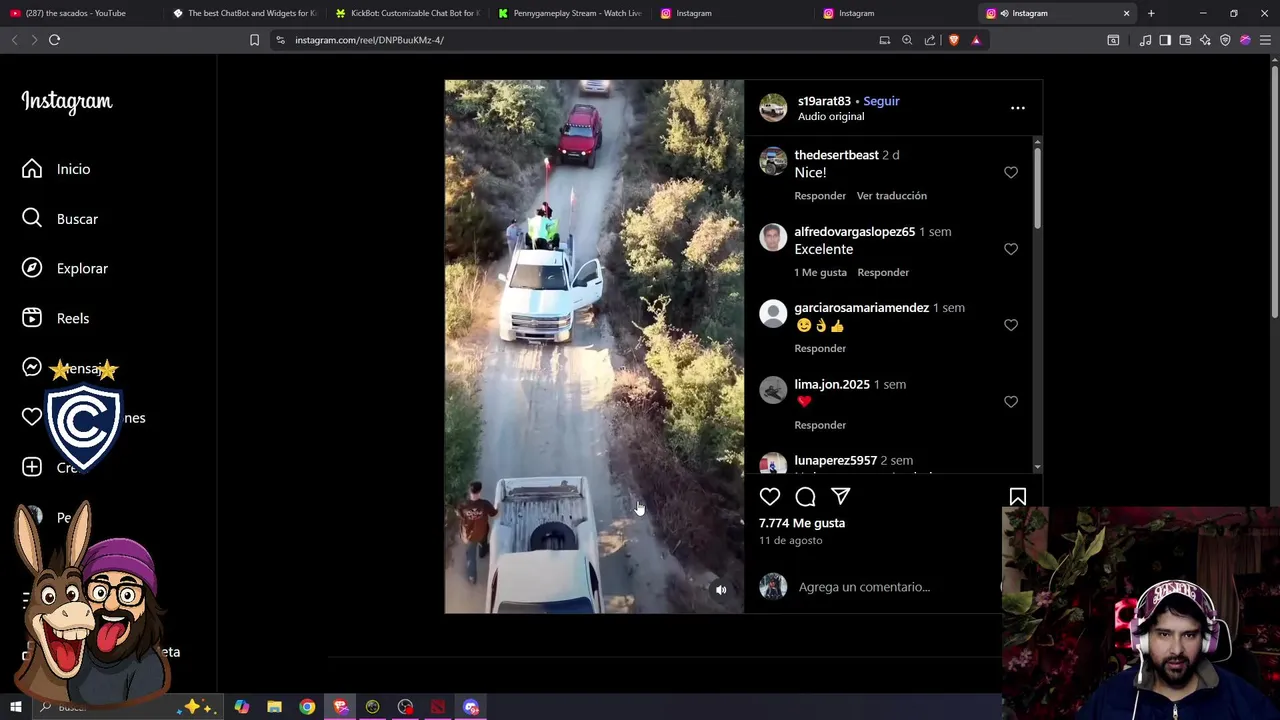
Task: Reply to the thedesertbeast comment
Action: [x=820, y=196]
